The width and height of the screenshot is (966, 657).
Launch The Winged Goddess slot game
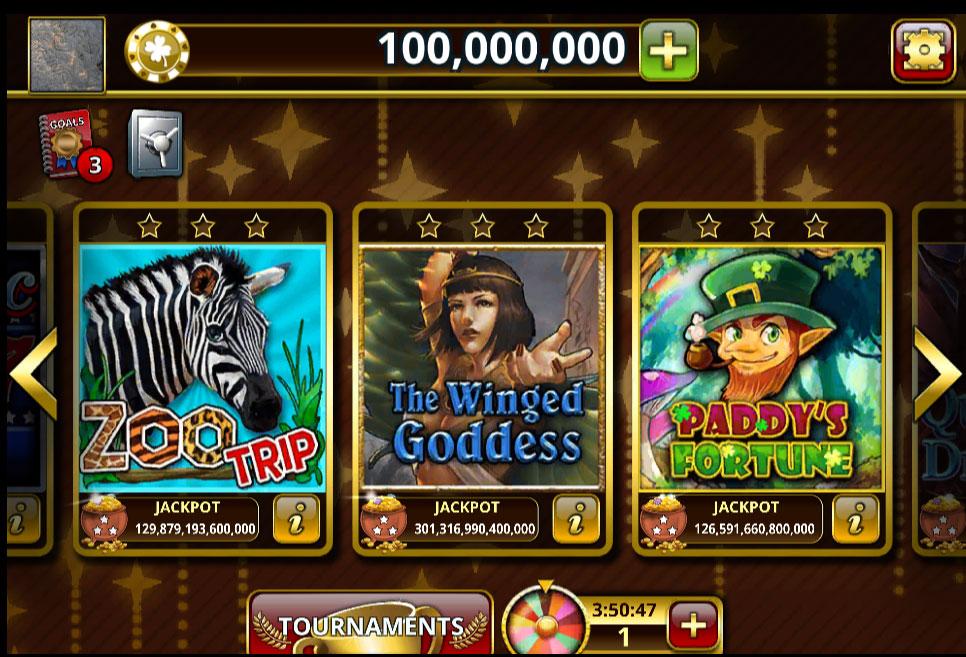(x=482, y=369)
